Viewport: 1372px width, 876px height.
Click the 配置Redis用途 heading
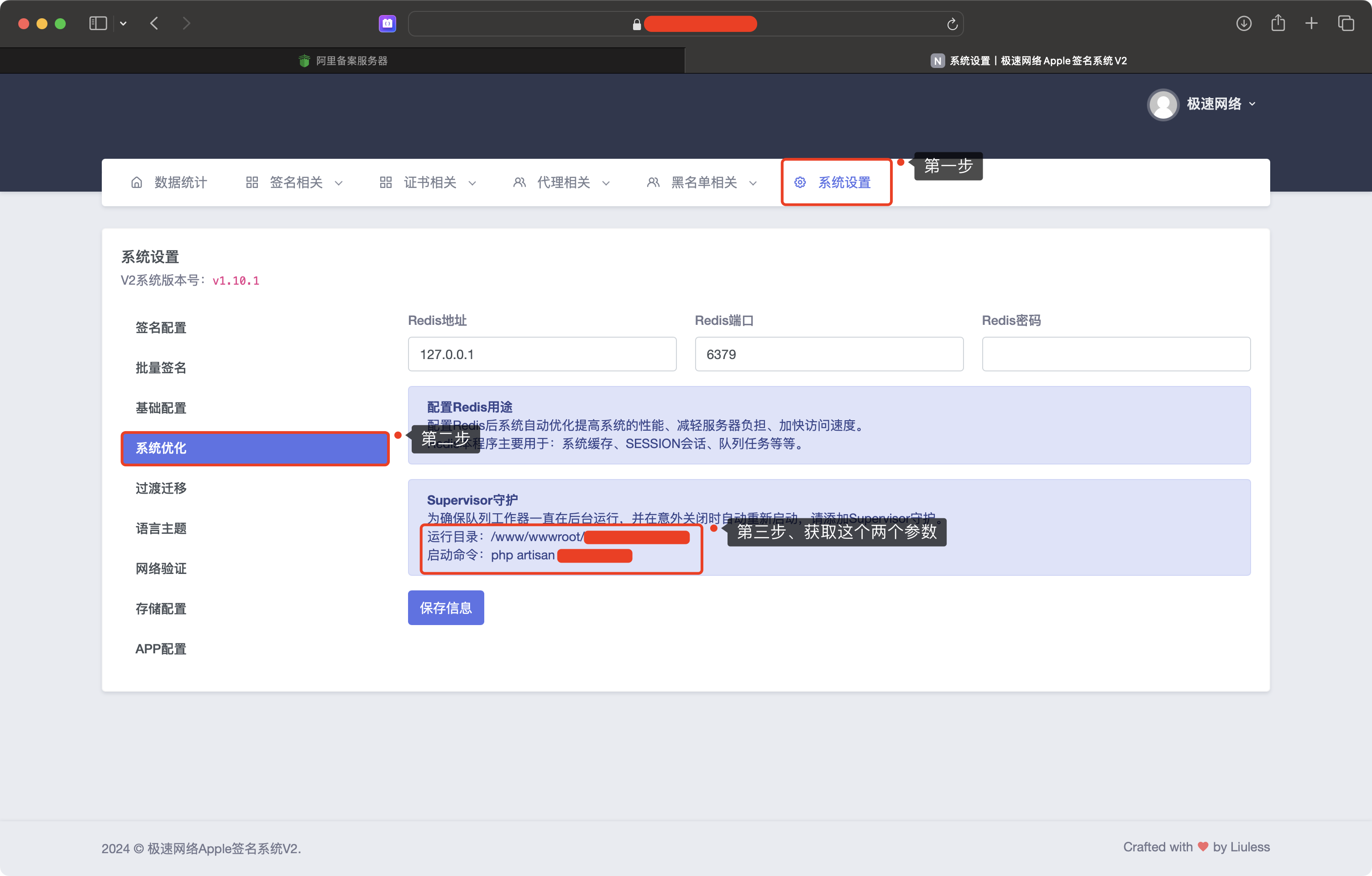click(470, 407)
